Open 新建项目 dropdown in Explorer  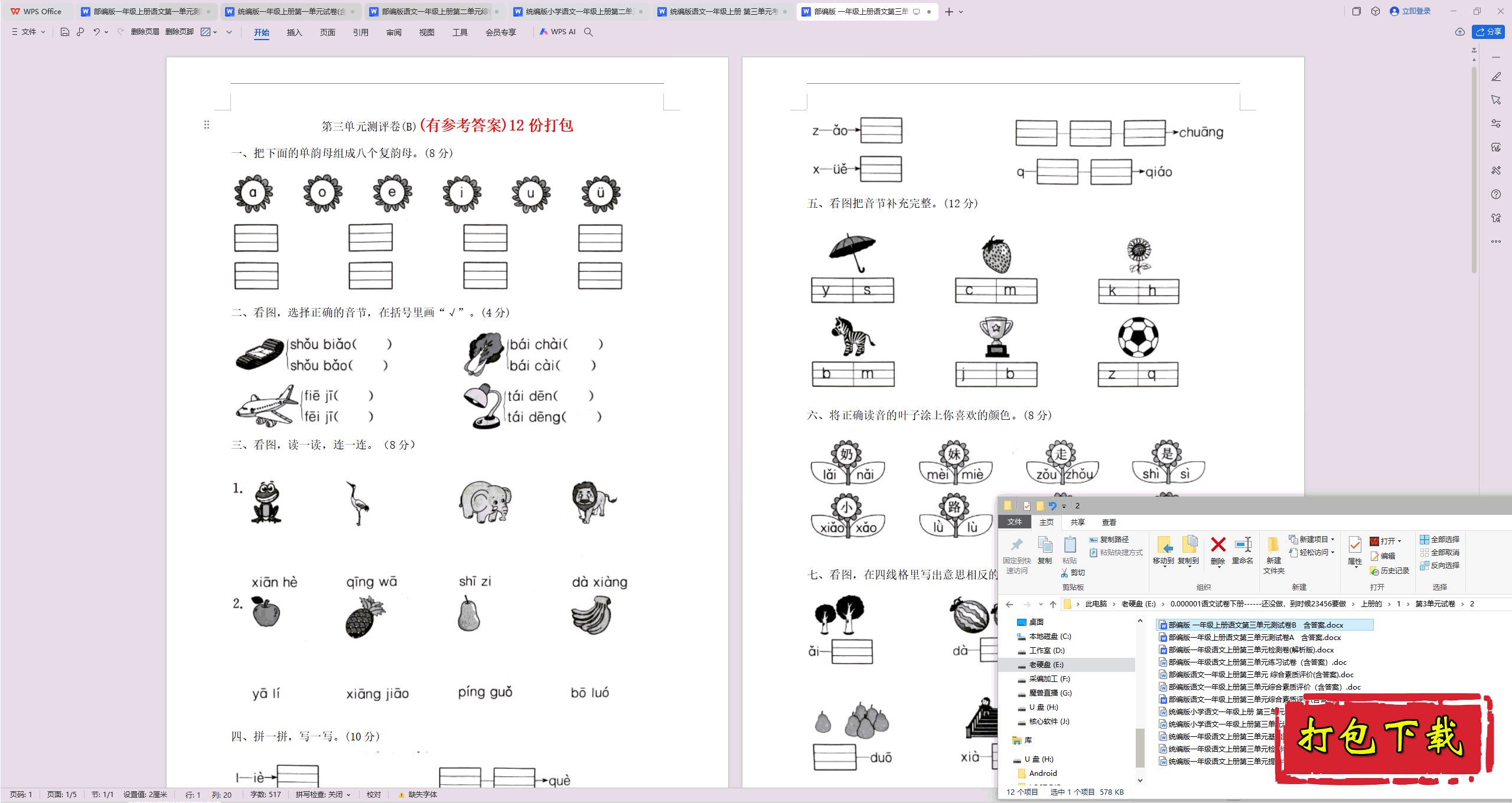tap(1312, 539)
